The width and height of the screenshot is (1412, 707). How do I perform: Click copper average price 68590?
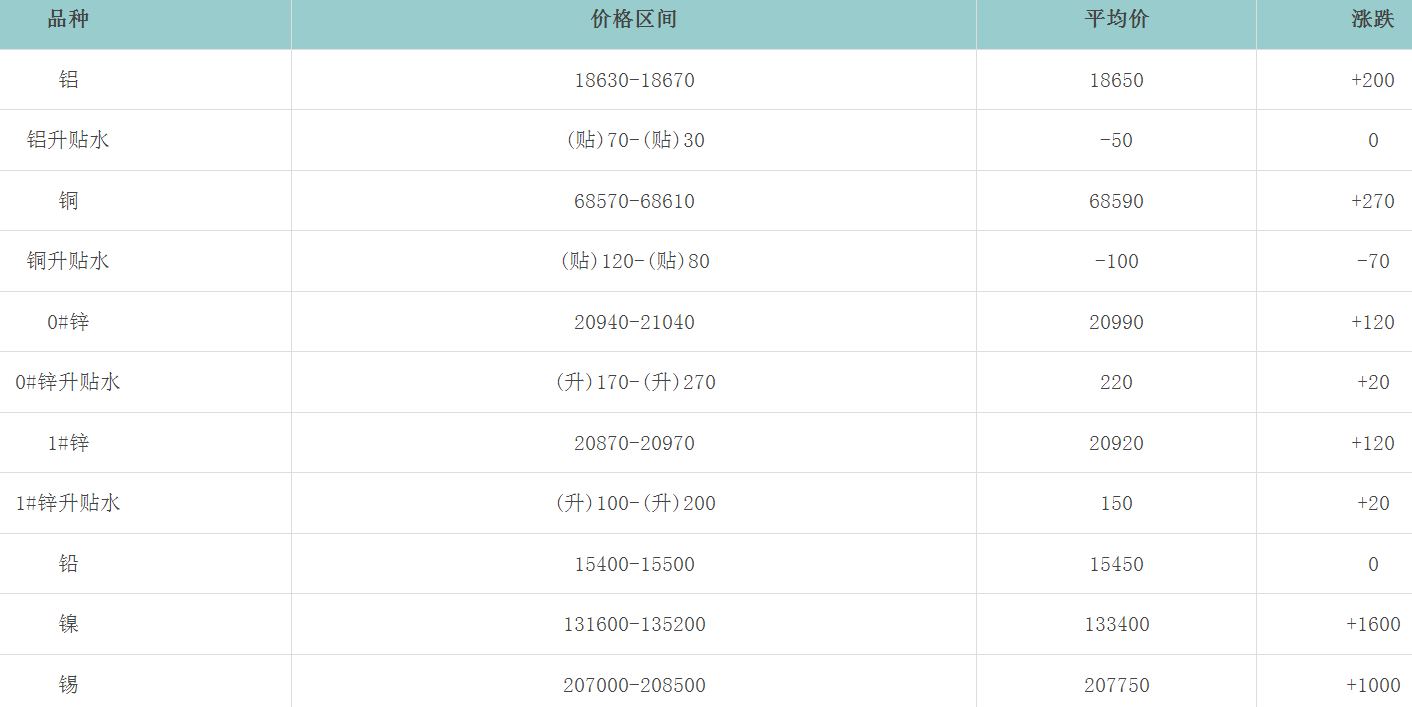[x=1116, y=201]
